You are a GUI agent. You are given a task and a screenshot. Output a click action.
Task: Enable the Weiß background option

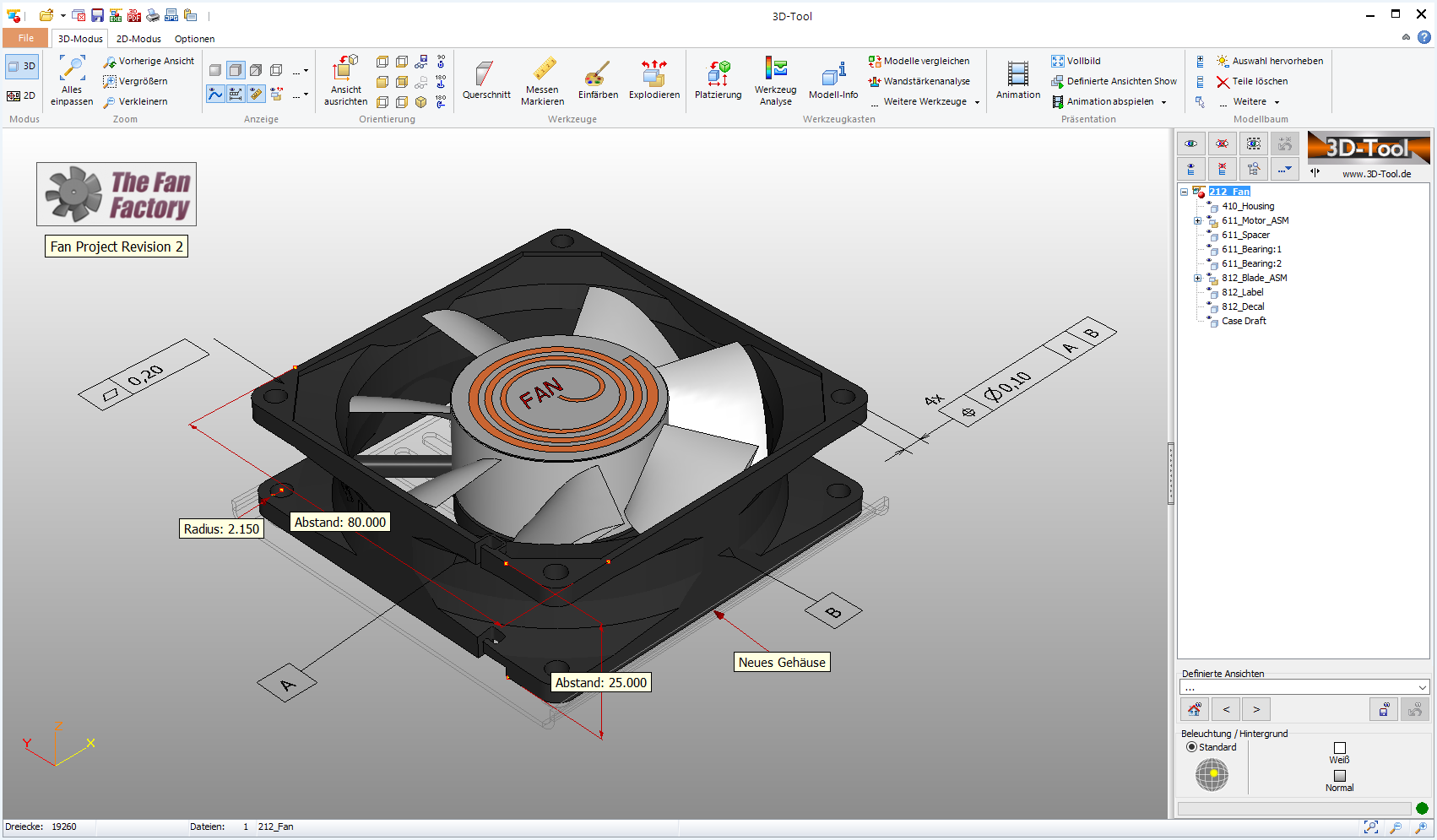click(x=1340, y=747)
